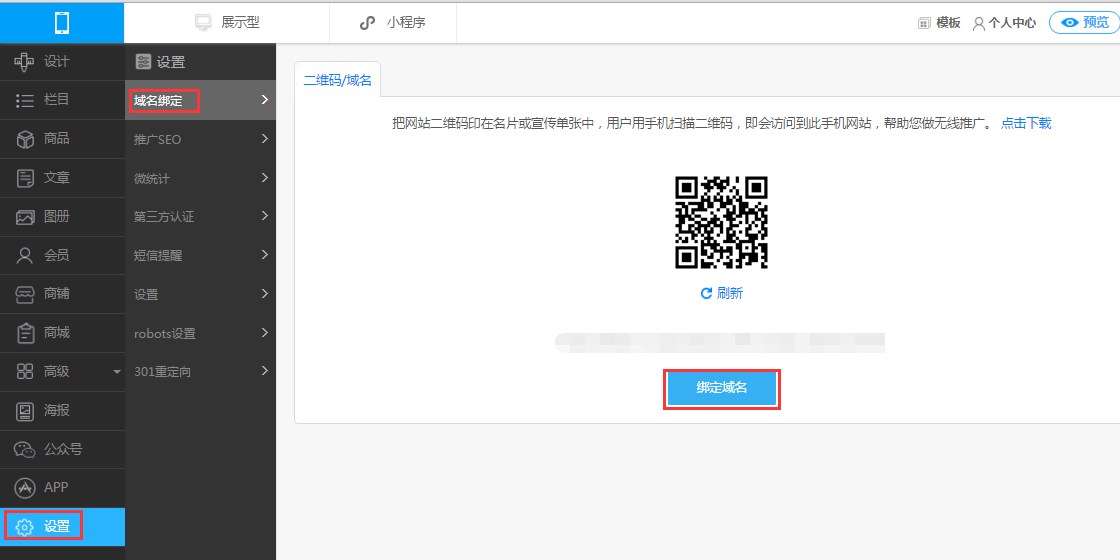
Task: Click the 绑定域名 button
Action: (x=721, y=388)
